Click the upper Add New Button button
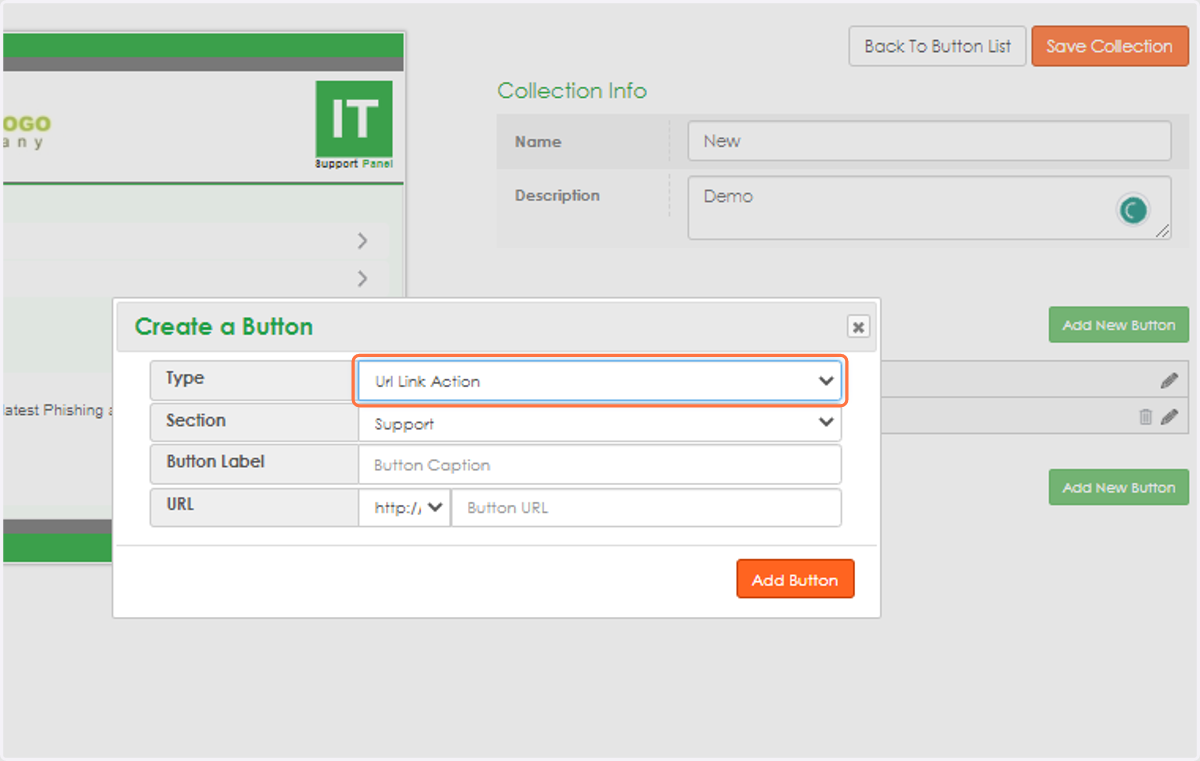 [1119, 325]
